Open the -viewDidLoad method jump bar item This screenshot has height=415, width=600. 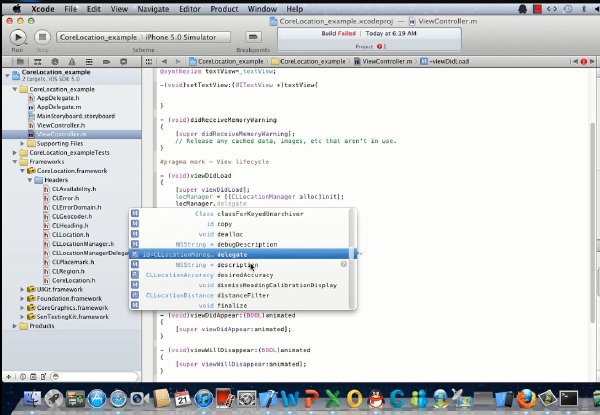tap(445, 62)
